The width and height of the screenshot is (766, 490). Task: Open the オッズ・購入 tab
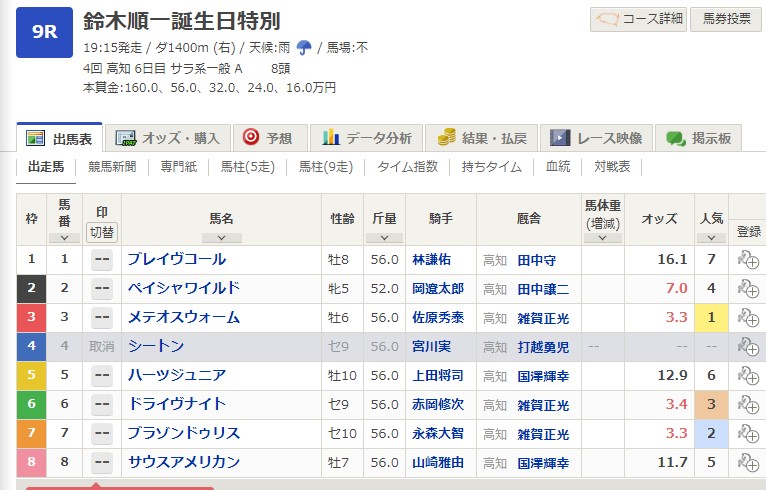pos(168,138)
